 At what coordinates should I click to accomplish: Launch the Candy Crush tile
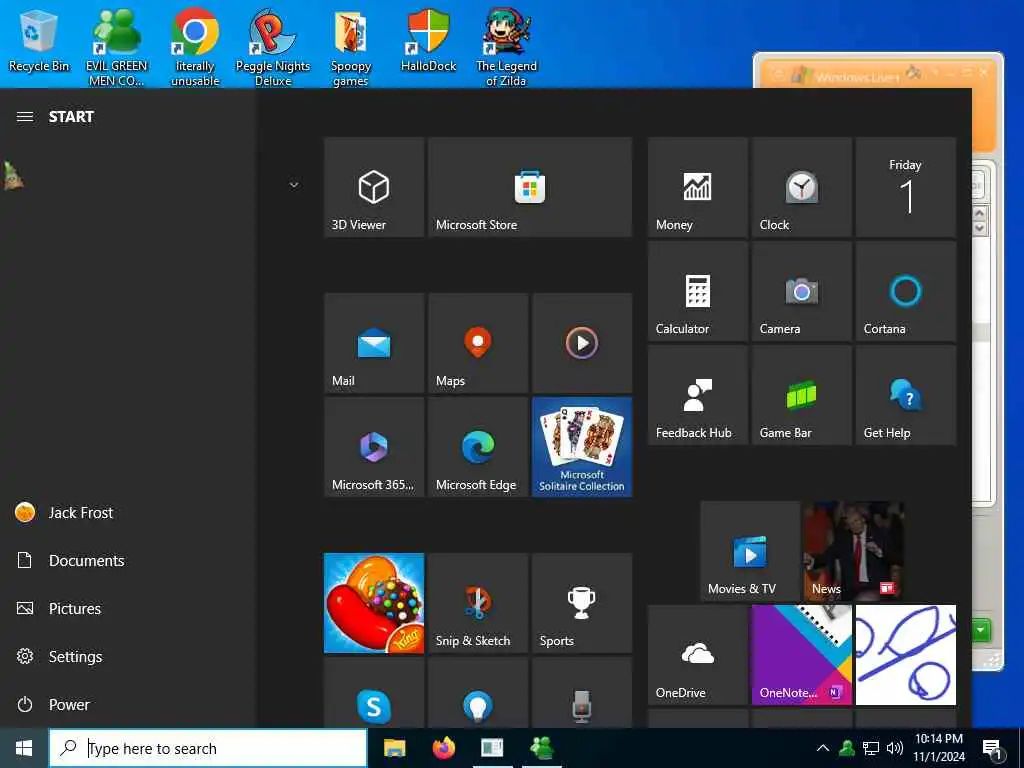374,603
